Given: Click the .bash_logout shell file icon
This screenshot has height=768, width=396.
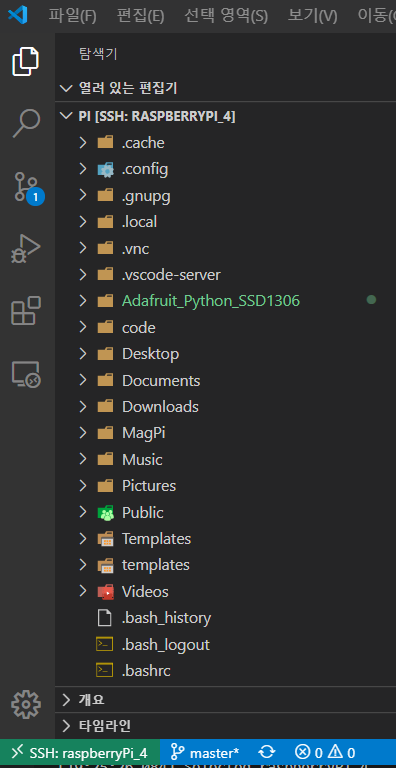Looking at the screenshot, I should [x=105, y=645].
